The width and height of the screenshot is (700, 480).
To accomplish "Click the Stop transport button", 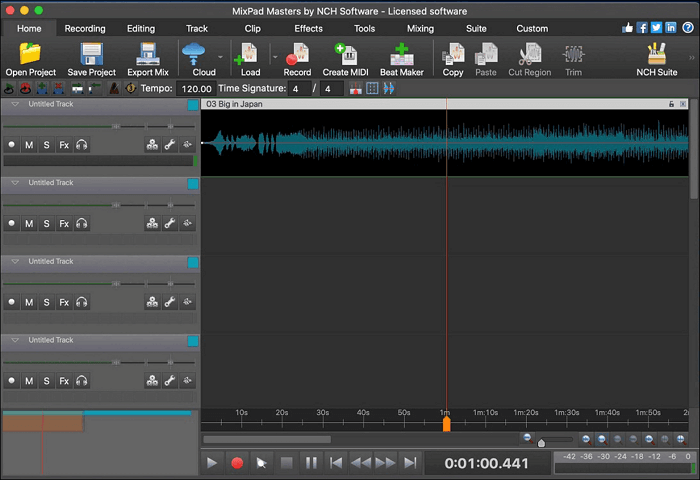I will click(286, 463).
